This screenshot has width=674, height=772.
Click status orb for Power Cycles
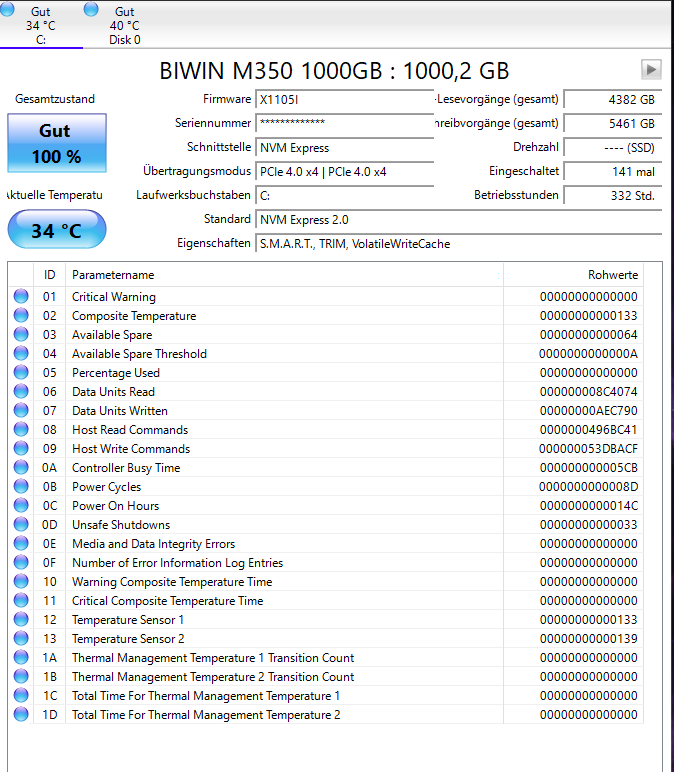(x=21, y=486)
